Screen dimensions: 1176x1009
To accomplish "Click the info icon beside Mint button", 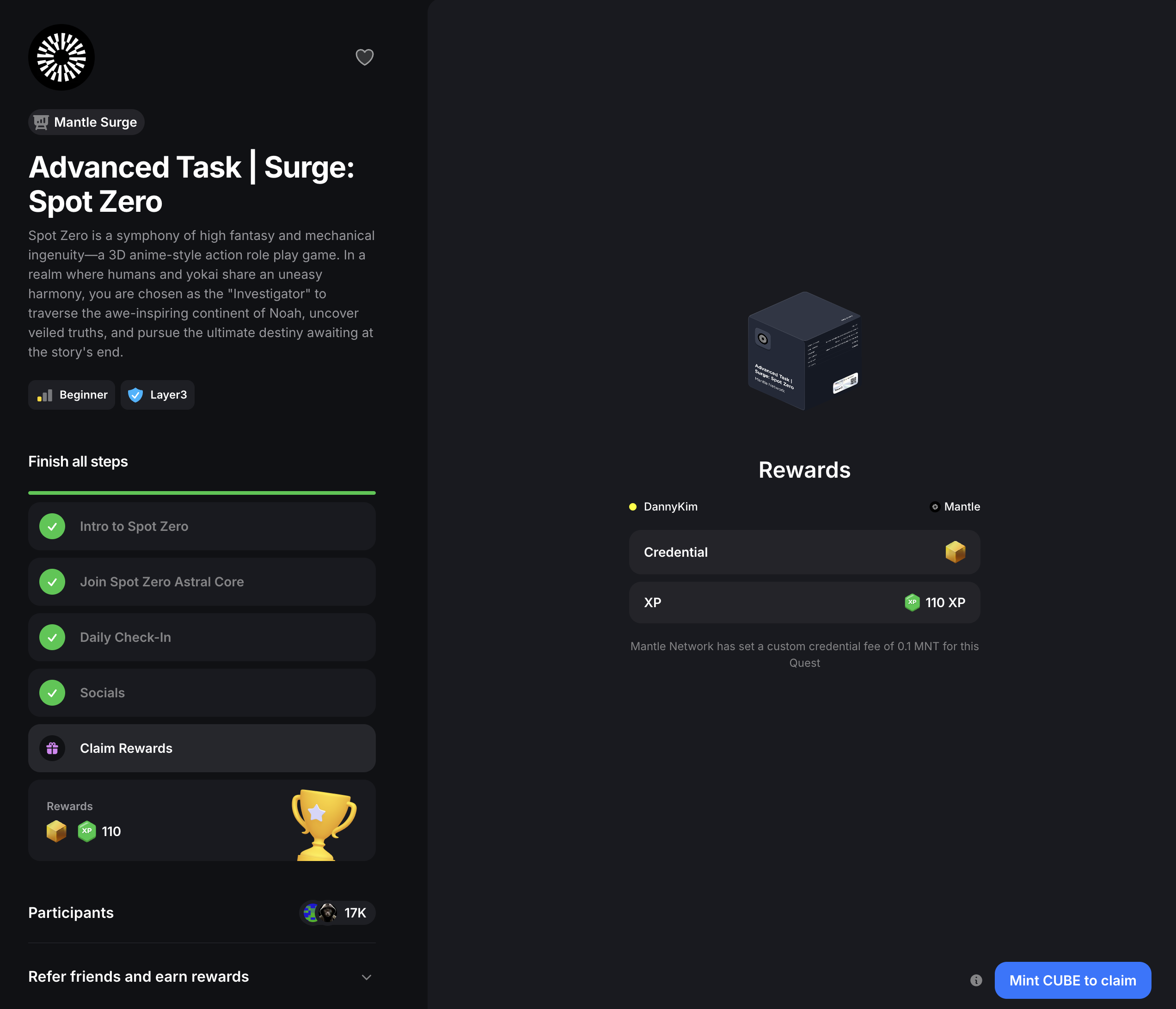I will [x=976, y=980].
